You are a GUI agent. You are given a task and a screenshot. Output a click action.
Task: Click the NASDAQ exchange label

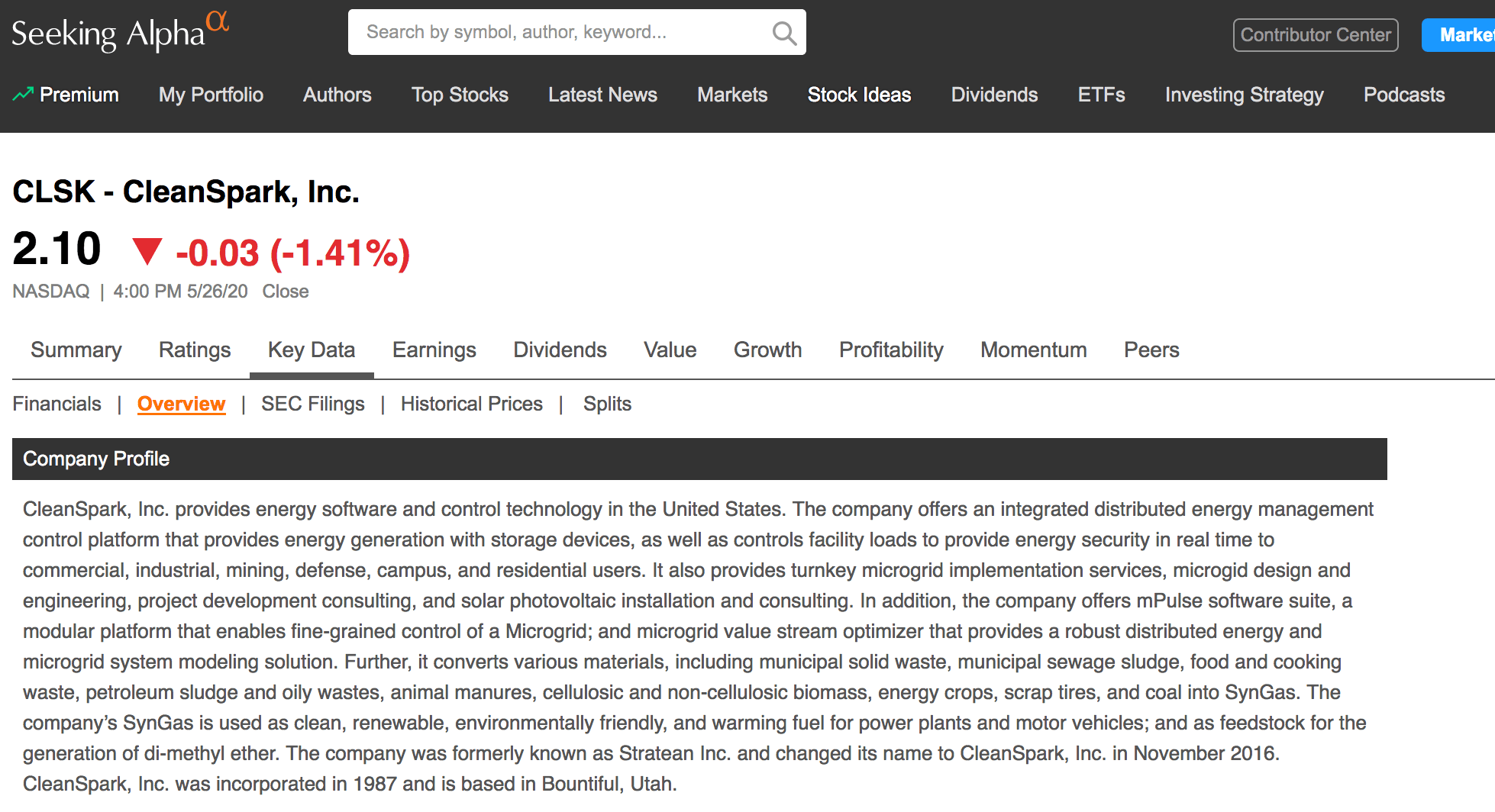point(51,292)
